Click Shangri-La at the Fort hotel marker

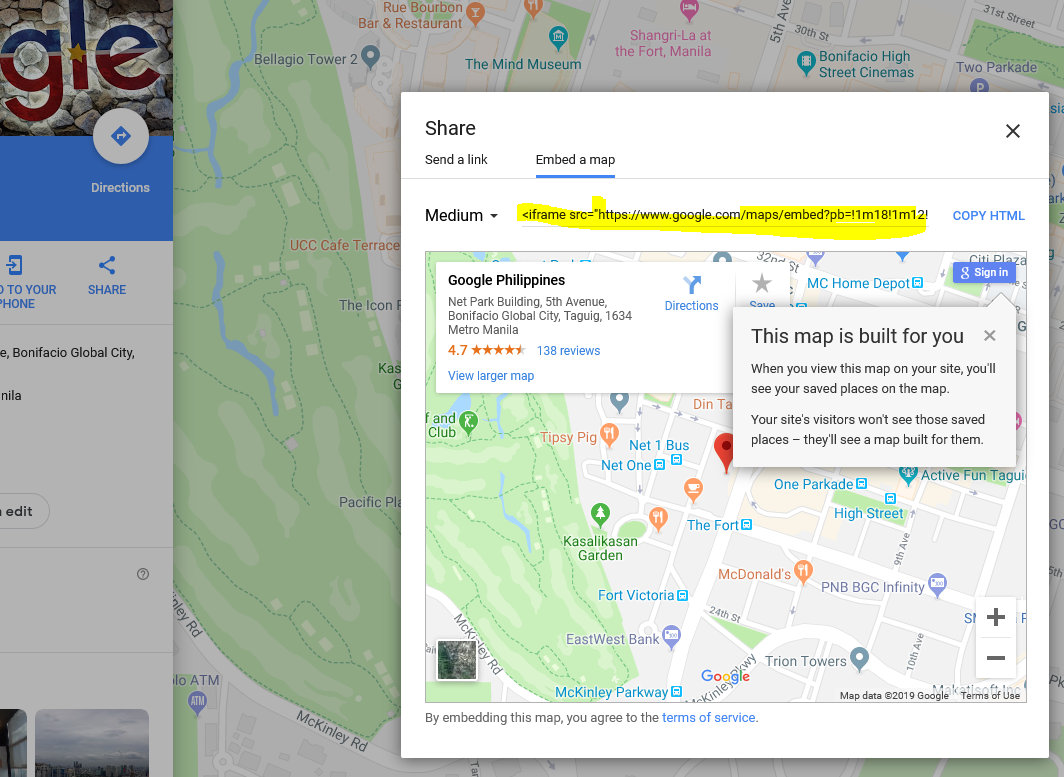[689, 10]
